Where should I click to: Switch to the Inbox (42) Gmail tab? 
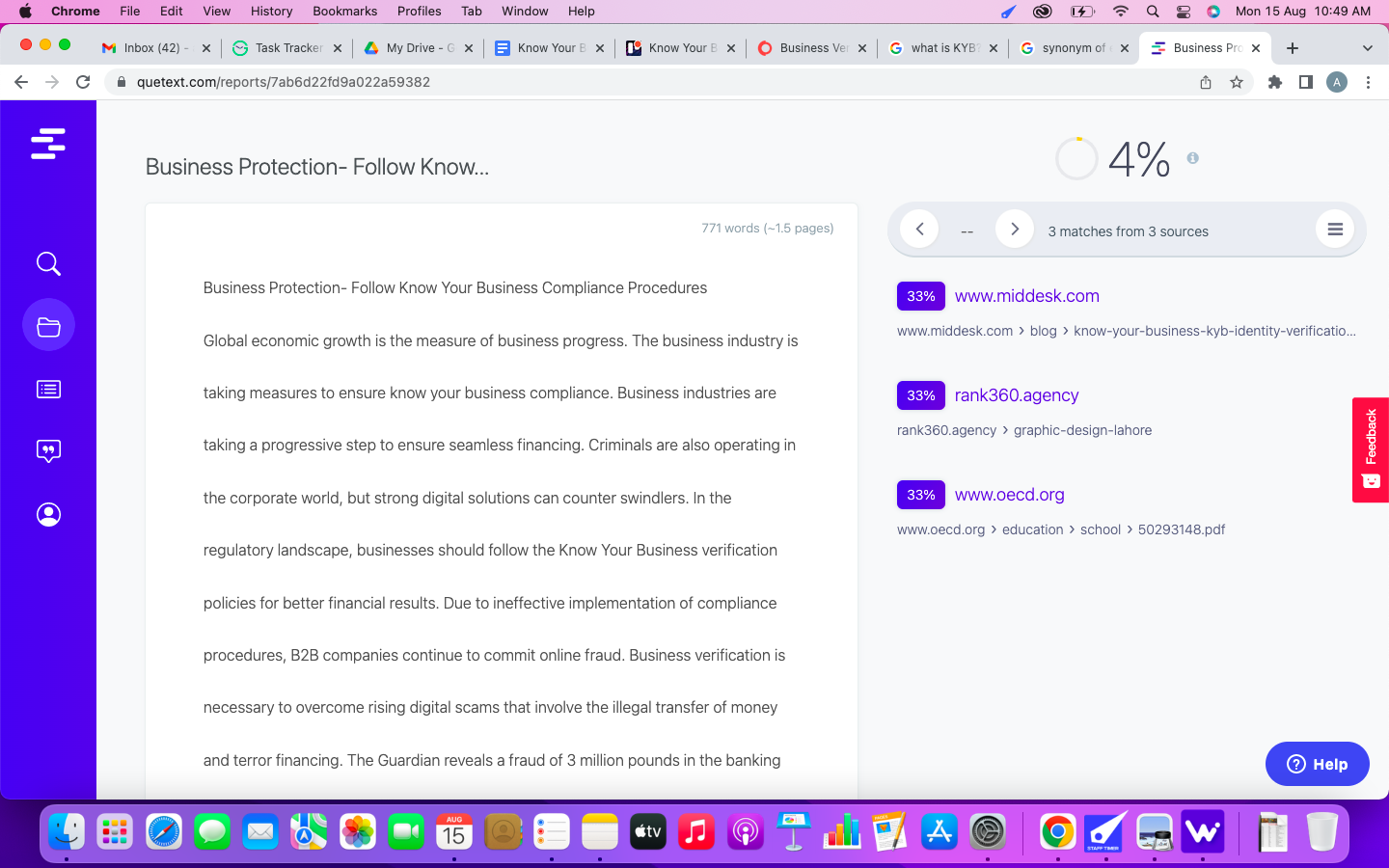[x=156, y=48]
